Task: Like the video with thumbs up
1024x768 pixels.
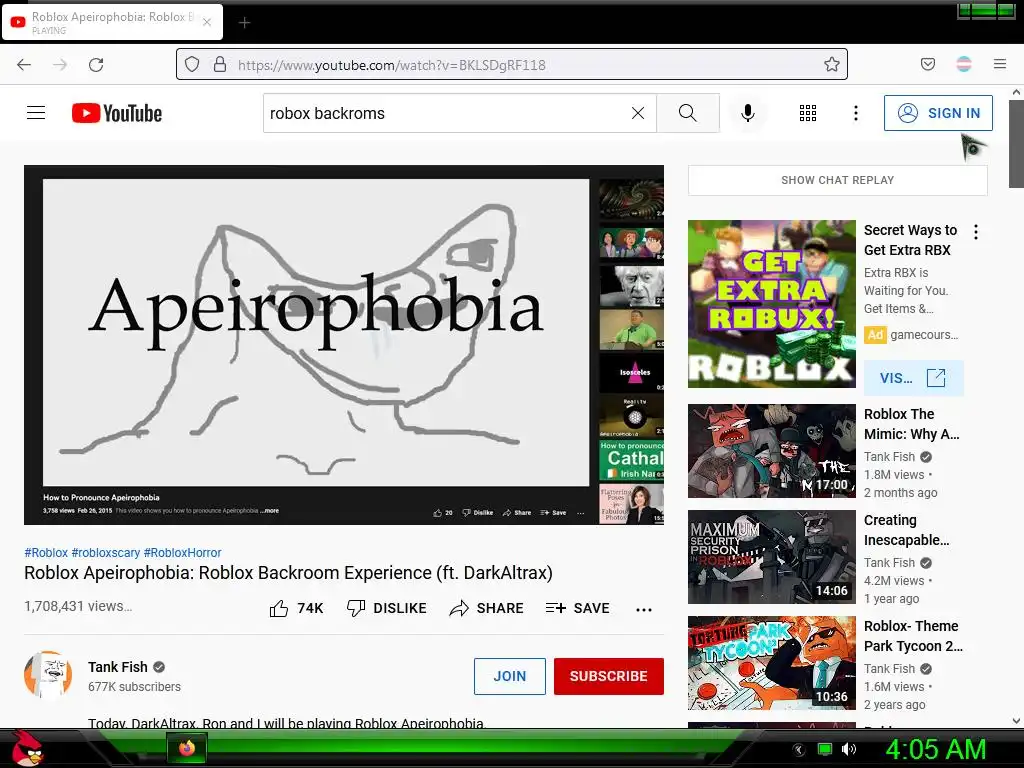Action: pos(296,608)
